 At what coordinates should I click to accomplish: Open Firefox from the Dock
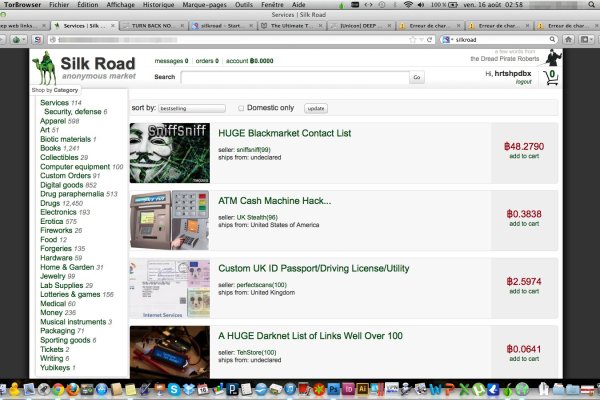(73, 390)
